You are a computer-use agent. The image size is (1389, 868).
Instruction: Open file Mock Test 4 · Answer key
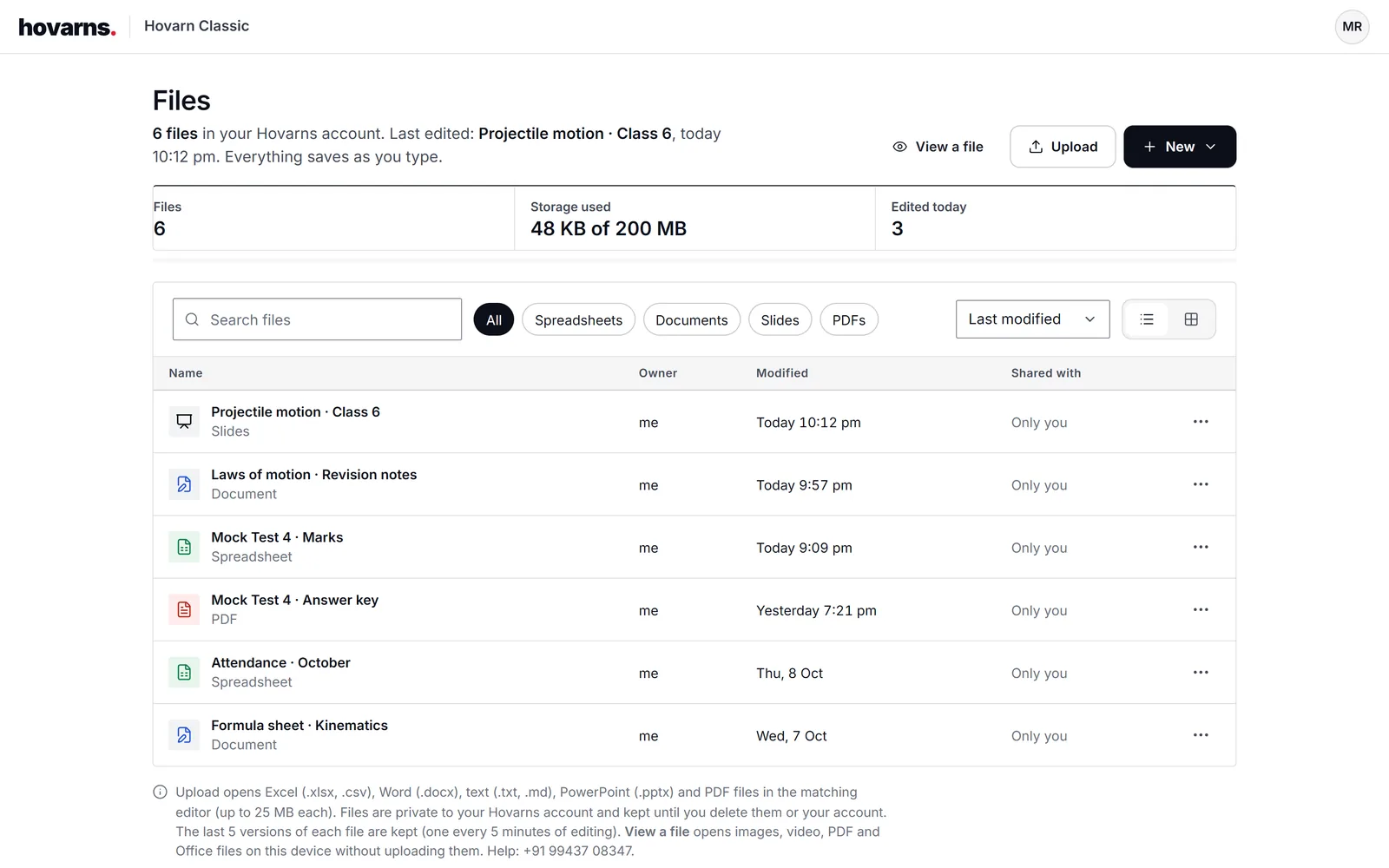[x=294, y=600]
